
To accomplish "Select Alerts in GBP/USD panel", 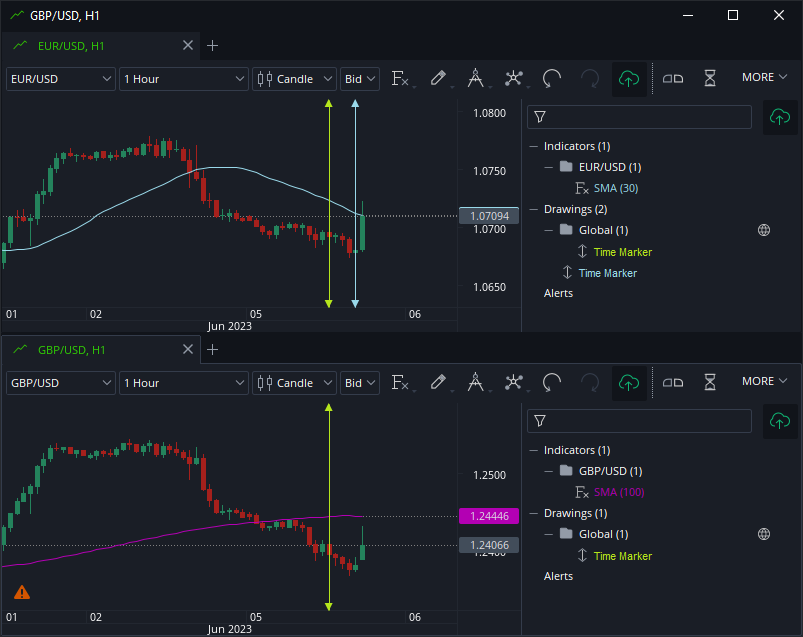I will pyautogui.click(x=558, y=577).
